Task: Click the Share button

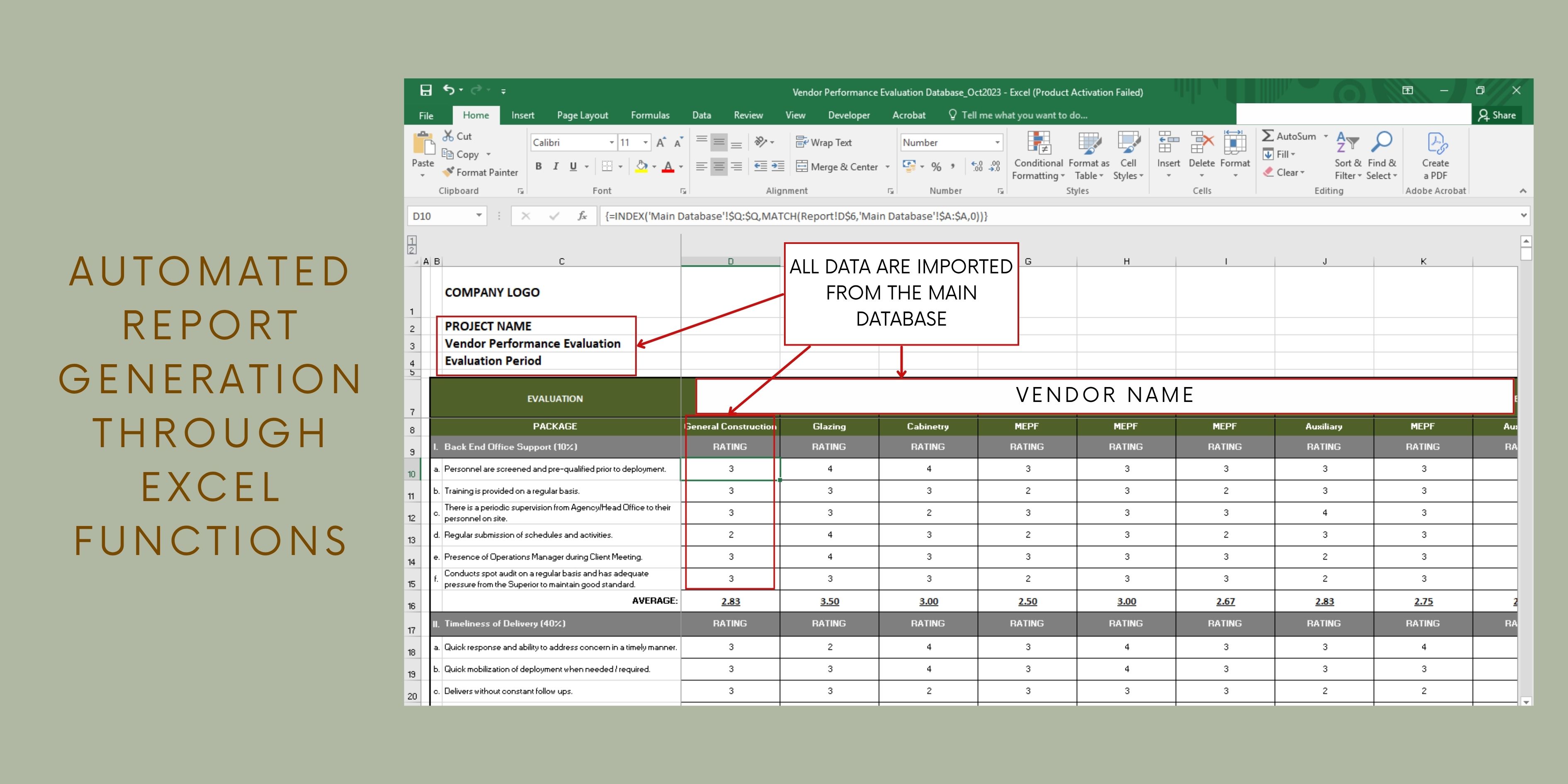Action: pos(1497,115)
